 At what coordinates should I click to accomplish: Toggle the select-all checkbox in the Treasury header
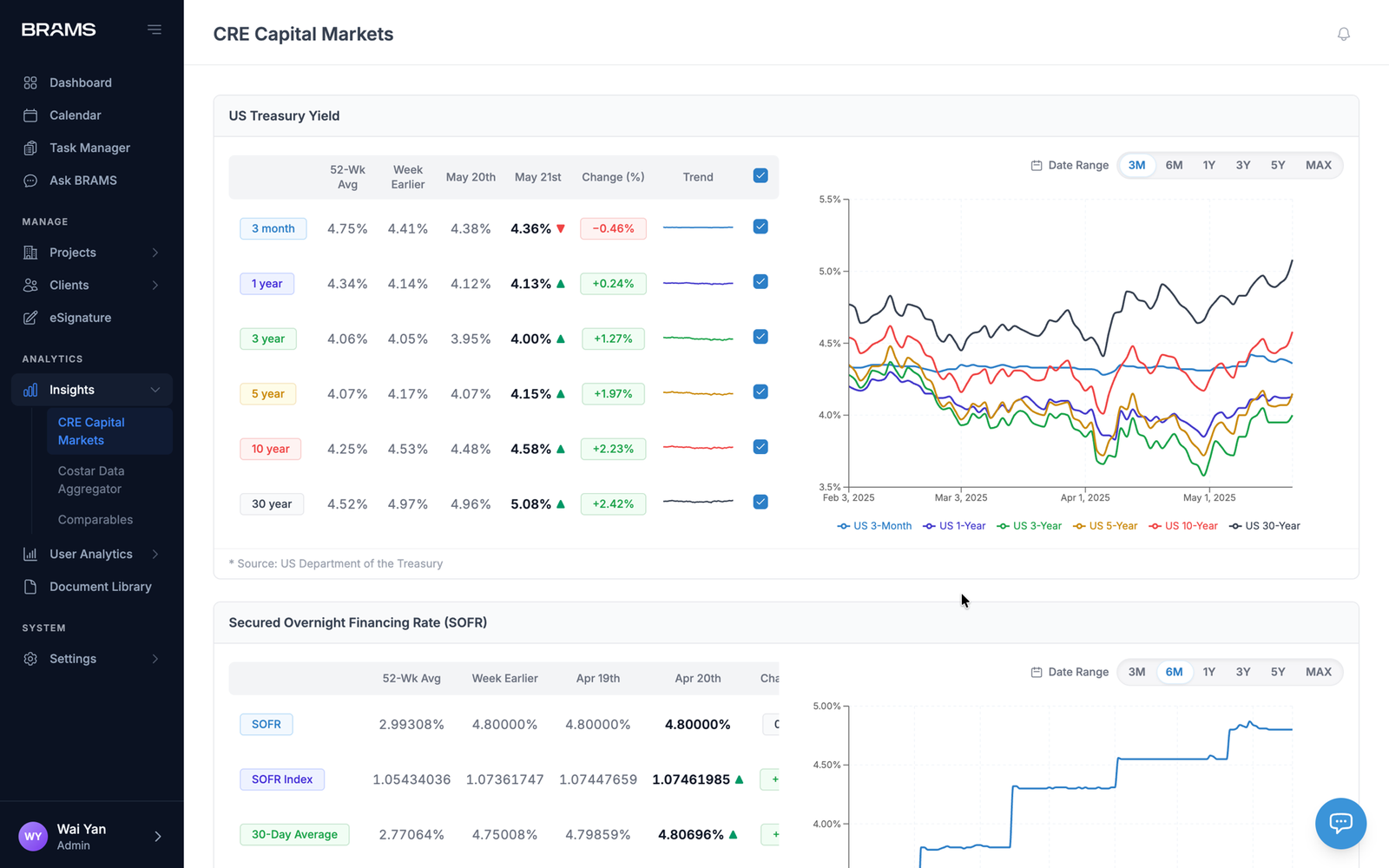tap(760, 175)
